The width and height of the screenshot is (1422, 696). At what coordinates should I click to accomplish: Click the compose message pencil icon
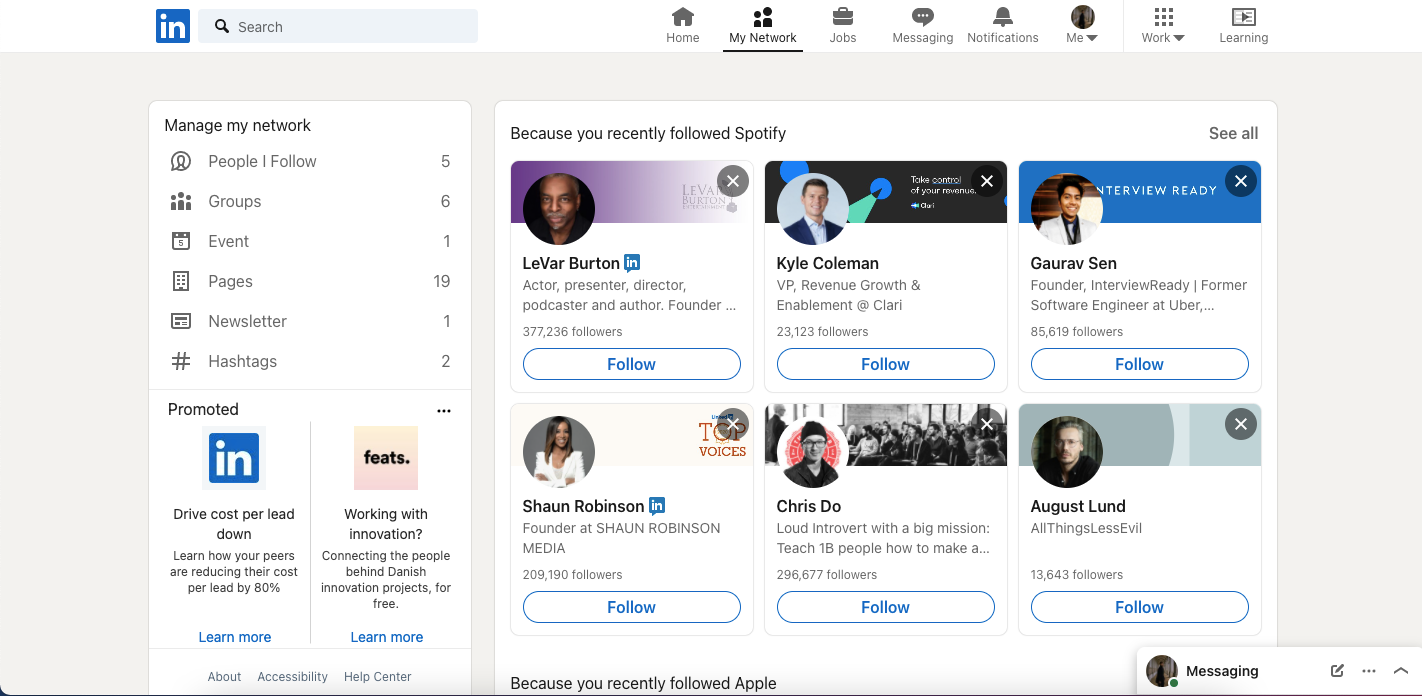(1337, 671)
